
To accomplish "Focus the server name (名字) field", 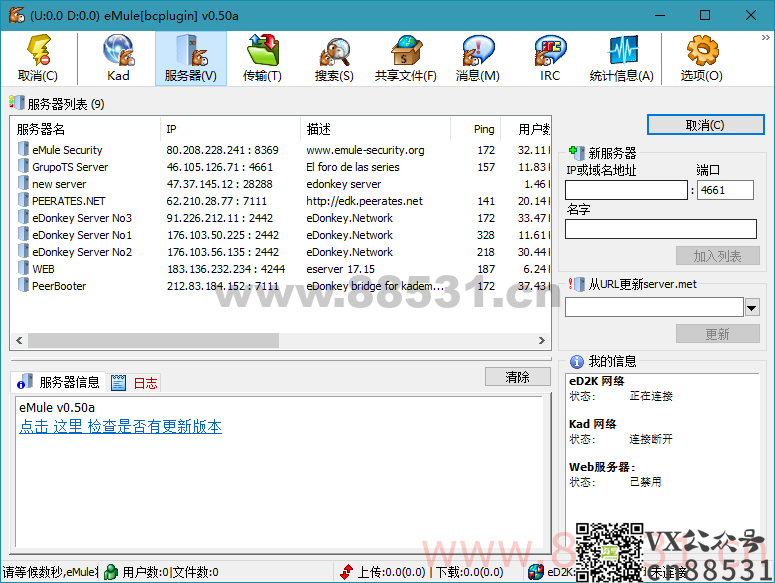I will [661, 229].
